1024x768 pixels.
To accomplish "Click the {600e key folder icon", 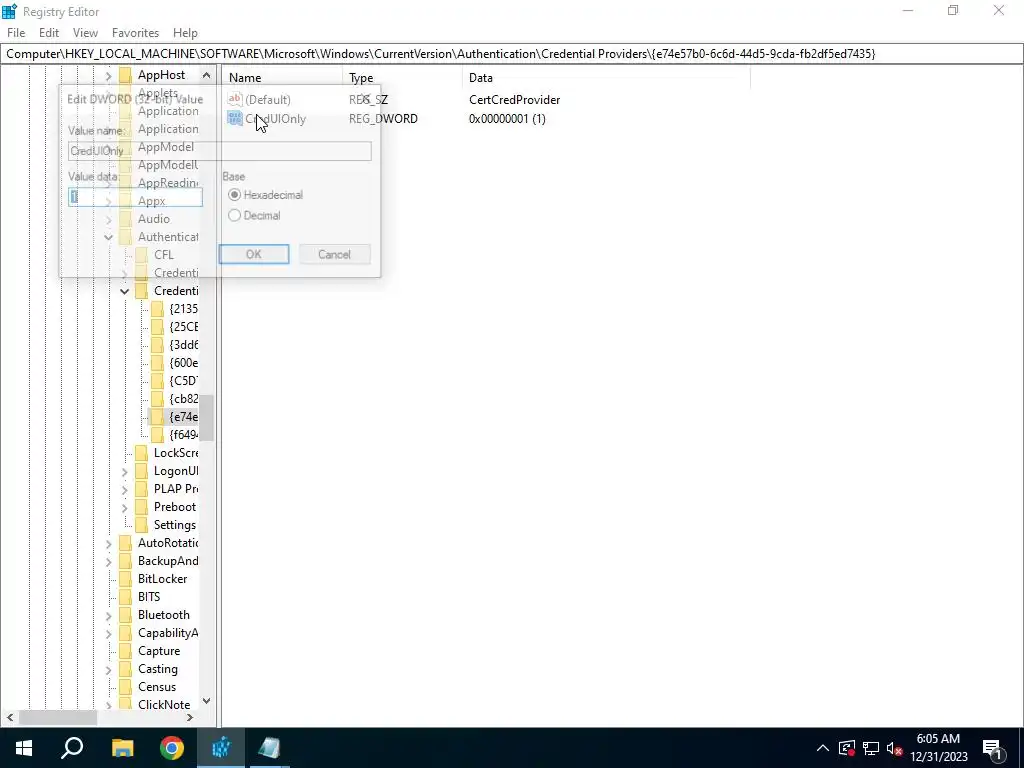I will (x=157, y=362).
